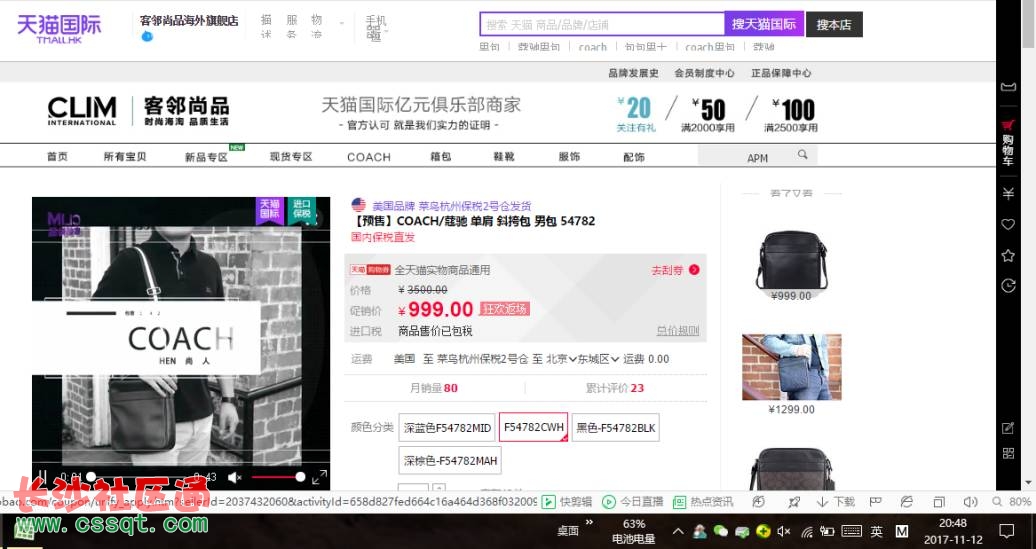The height and width of the screenshot is (549, 1036).
Task: Click the yen coupon icon in sidebar
Action: tap(1008, 194)
